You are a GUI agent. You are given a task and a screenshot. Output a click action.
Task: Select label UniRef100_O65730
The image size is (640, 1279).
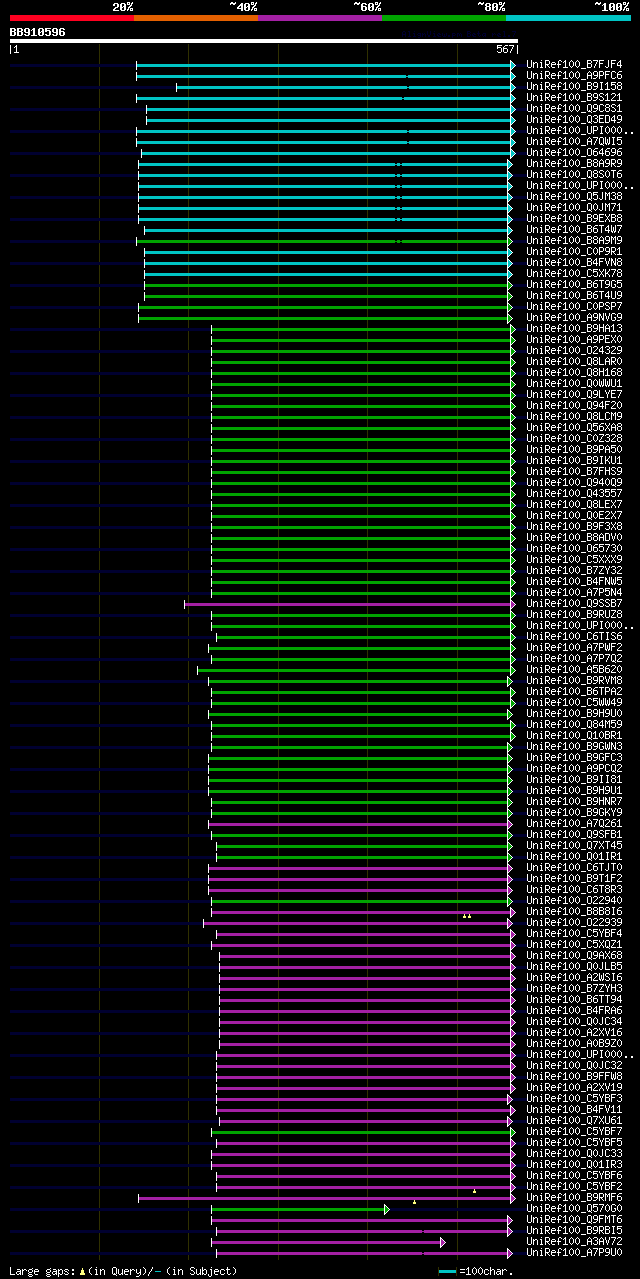coord(574,548)
